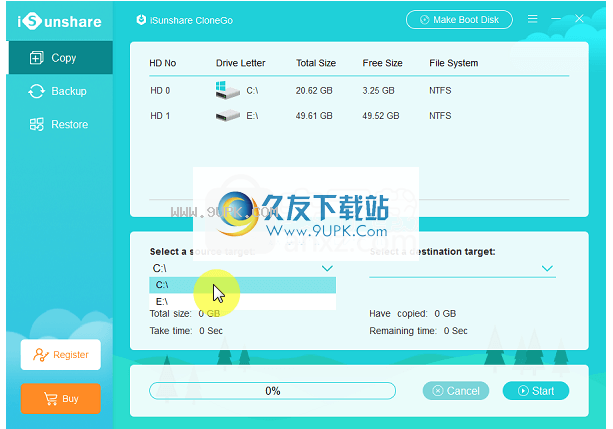Choose C:\ from the source dropdown list
This screenshot has width=613, height=429.
tap(242, 285)
